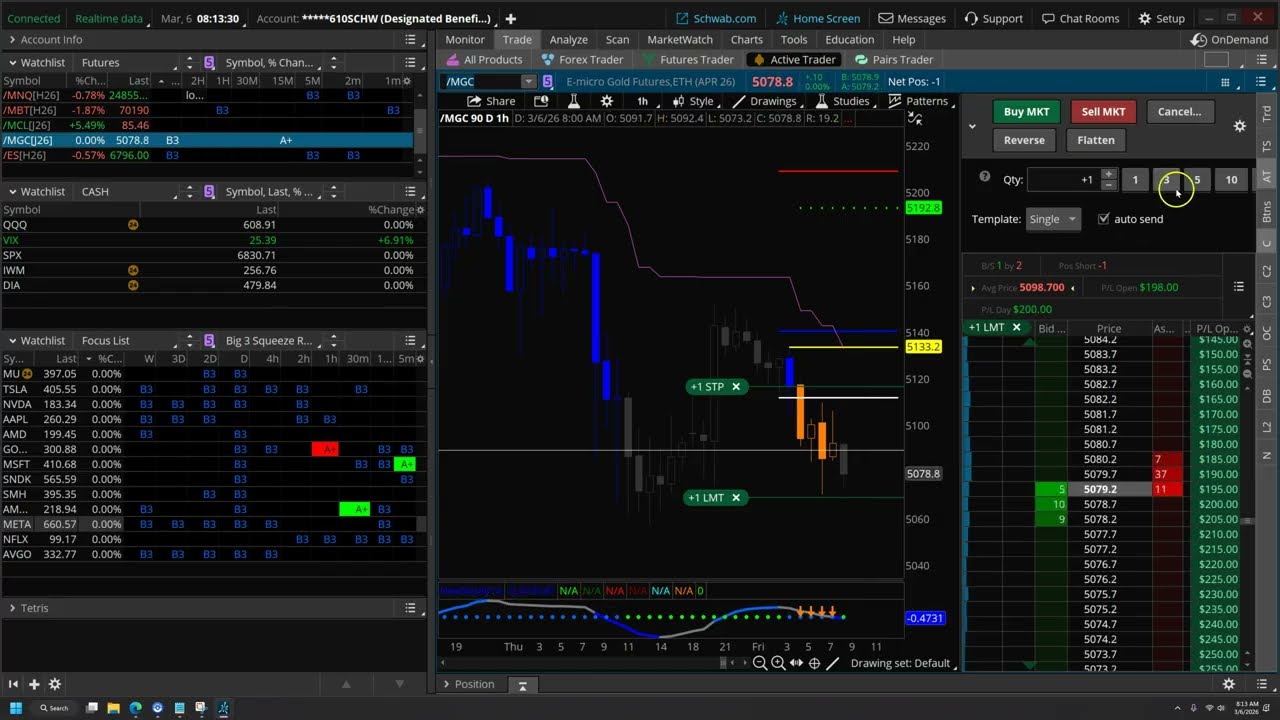Cancel +1 LMT bubble in price ladder
The image size is (1280, 720).
[x=1016, y=327]
